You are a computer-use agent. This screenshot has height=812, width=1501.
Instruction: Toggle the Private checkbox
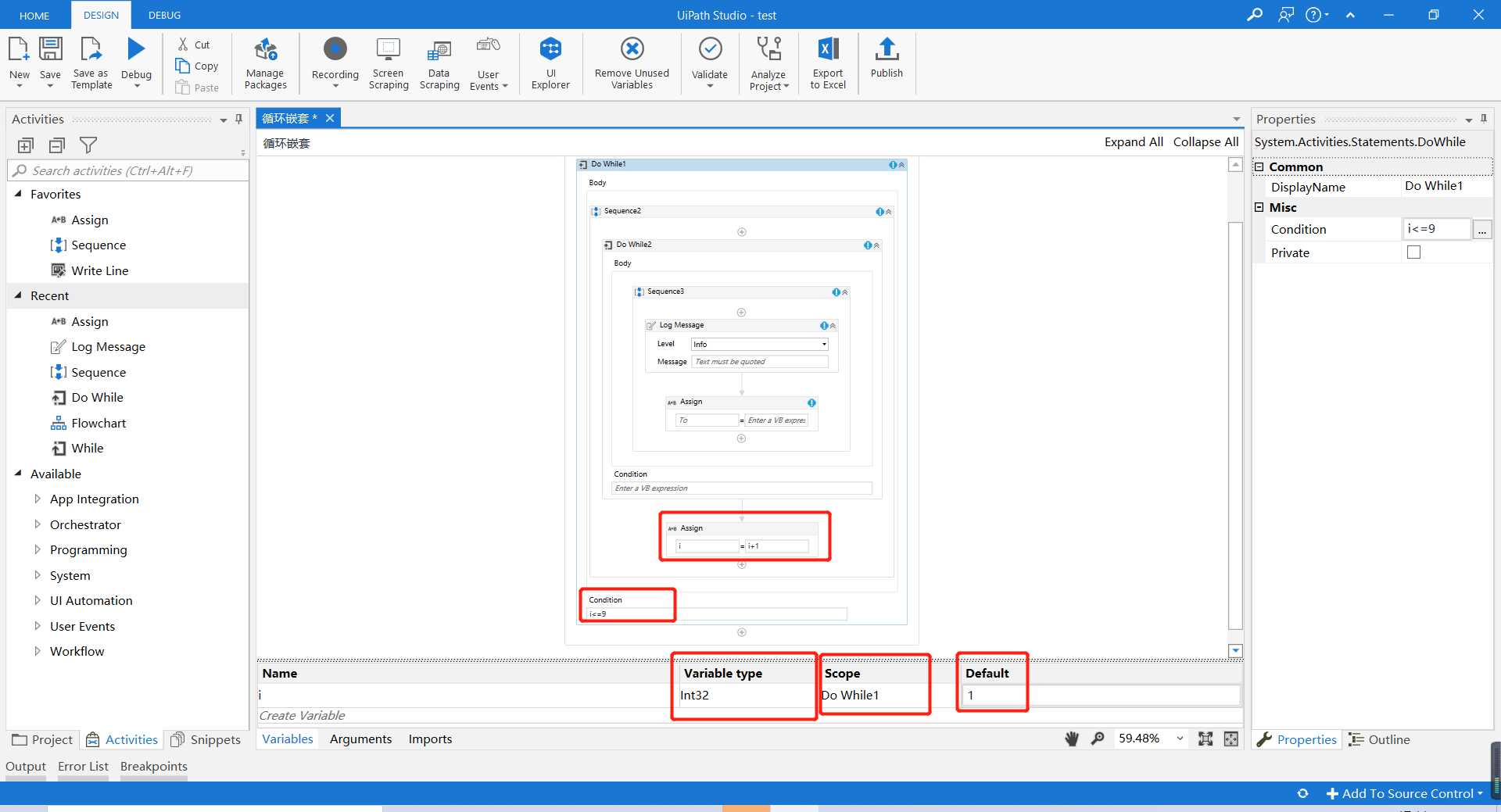1413,252
